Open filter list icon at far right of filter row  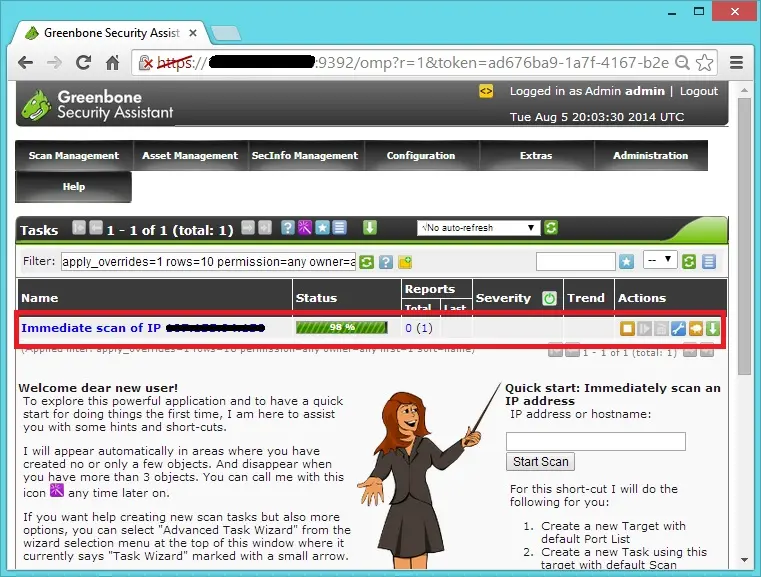tap(709, 262)
